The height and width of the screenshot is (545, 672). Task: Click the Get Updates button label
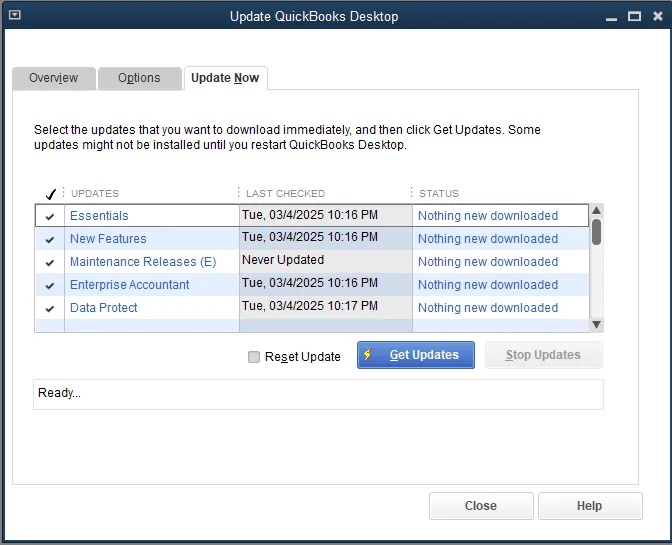coord(424,355)
